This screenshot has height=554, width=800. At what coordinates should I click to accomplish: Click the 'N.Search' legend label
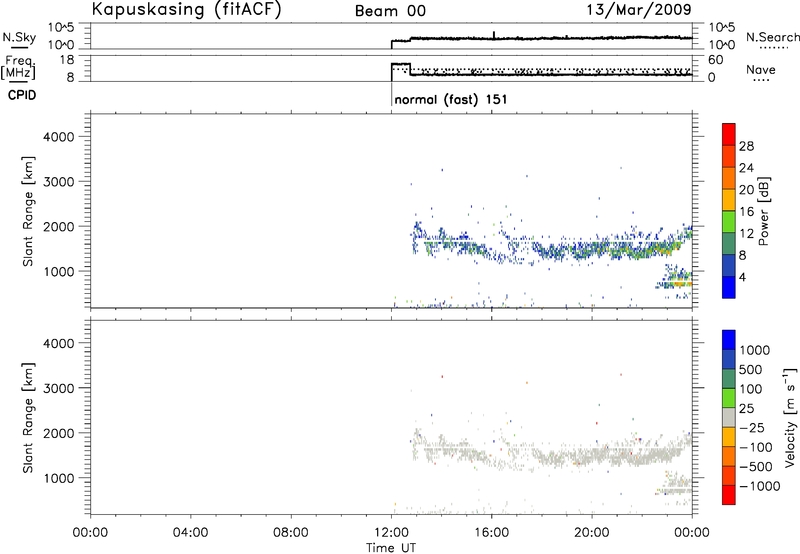[772, 37]
